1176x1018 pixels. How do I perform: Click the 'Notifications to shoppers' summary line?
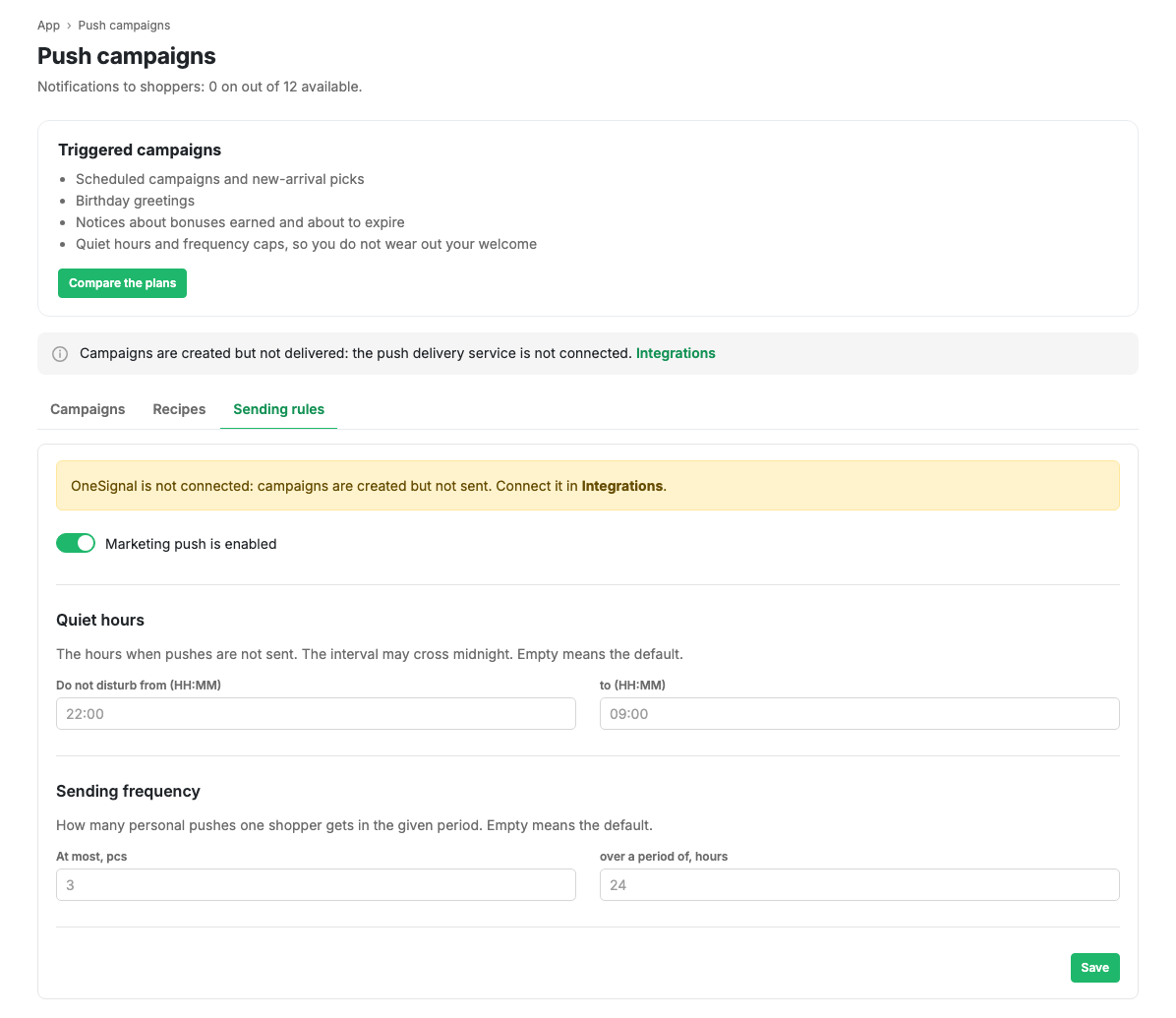[200, 87]
